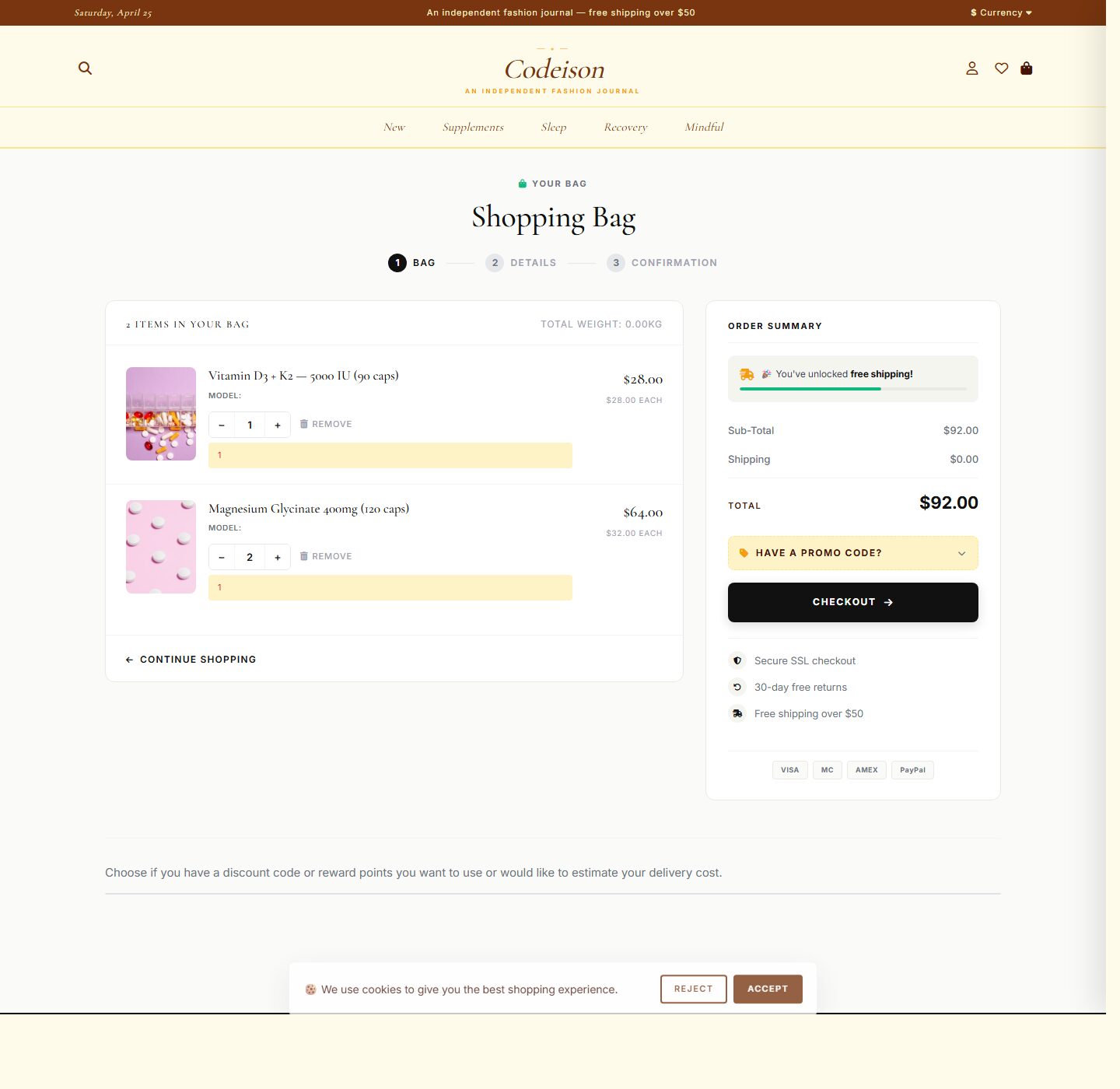Open the shopping bag icon in header
Screen dimensions: 1120x1089
pos(1027,68)
